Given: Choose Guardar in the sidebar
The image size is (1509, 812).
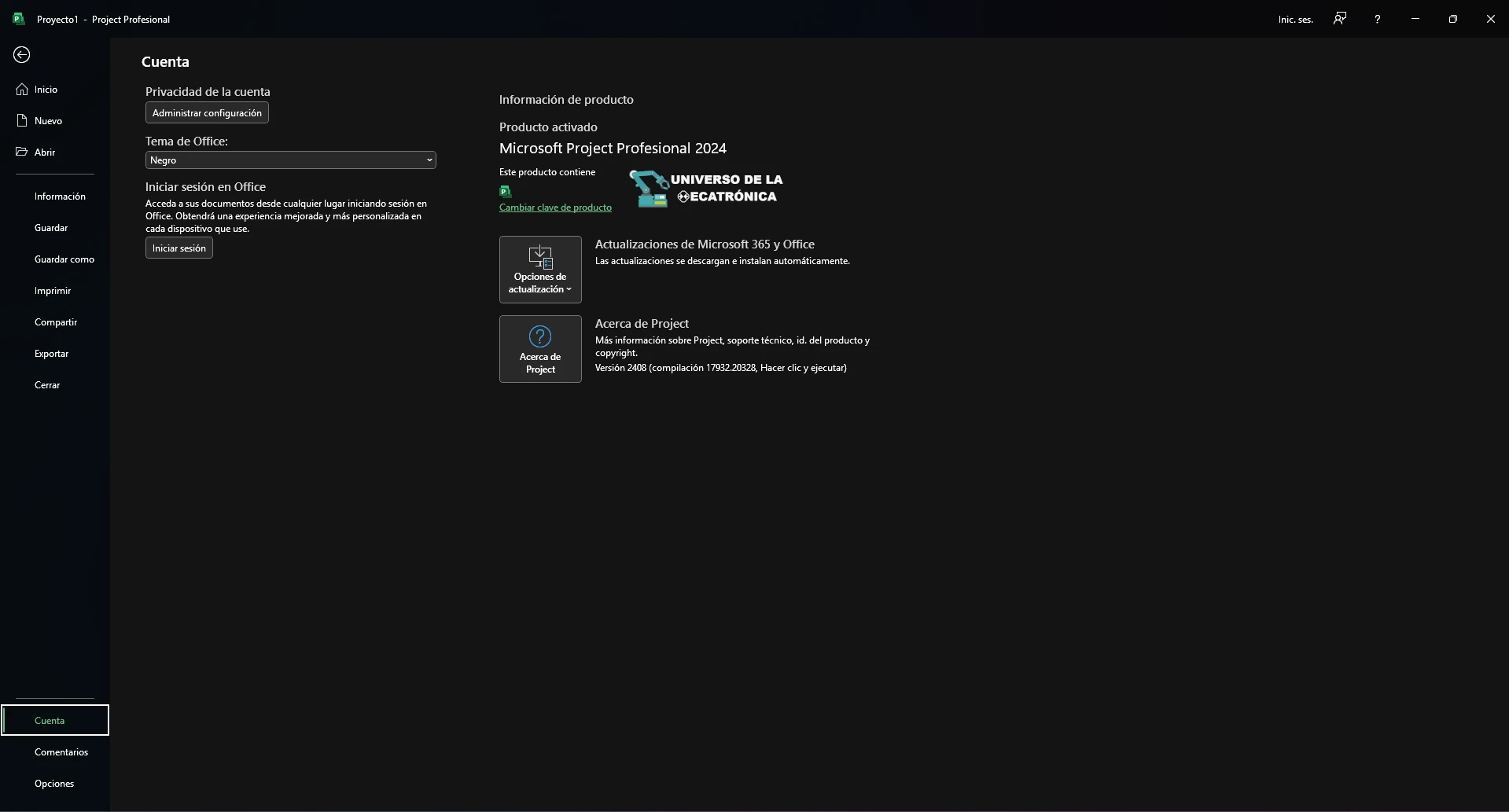Looking at the screenshot, I should (x=55, y=228).
